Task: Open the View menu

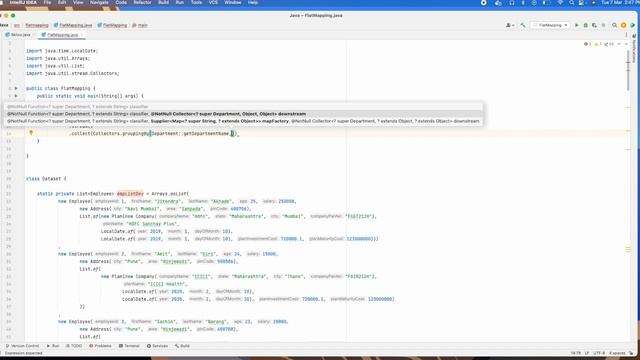Action: pos(78,2)
